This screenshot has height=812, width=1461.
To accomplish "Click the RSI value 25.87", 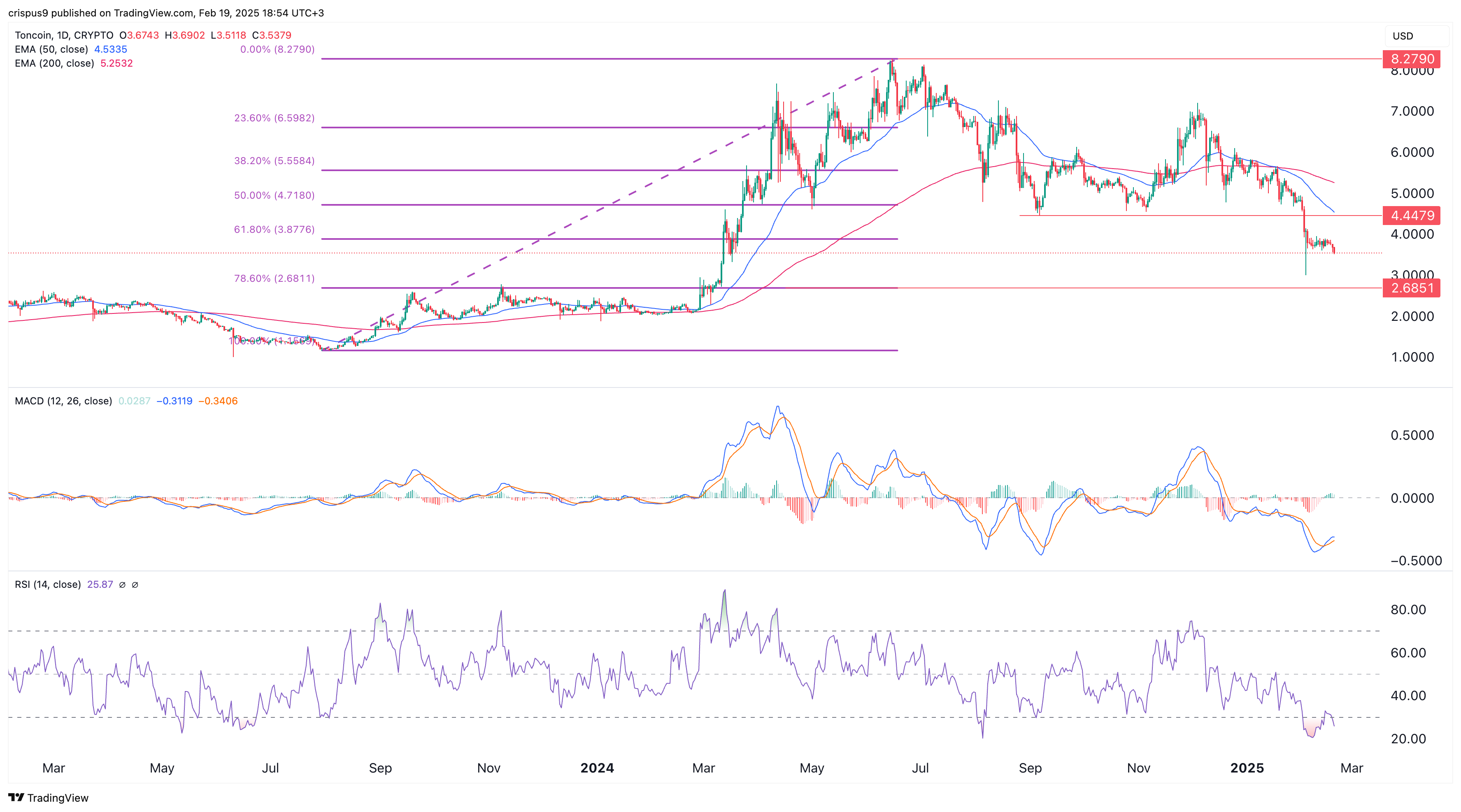I will 100,585.
